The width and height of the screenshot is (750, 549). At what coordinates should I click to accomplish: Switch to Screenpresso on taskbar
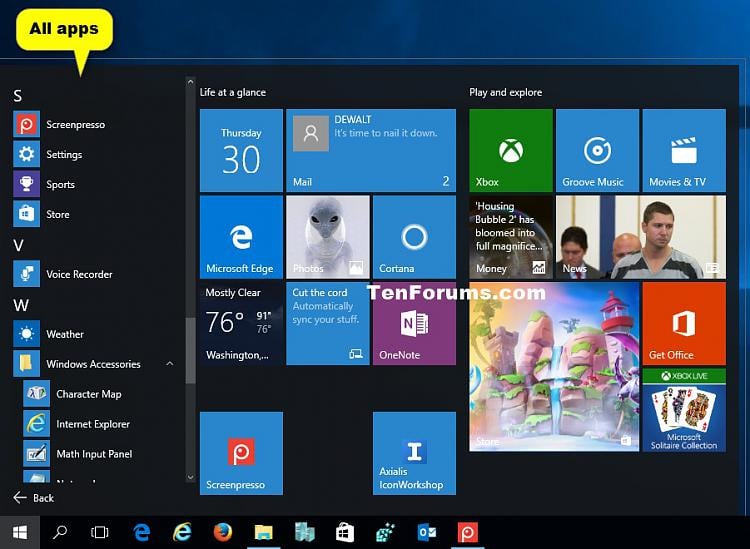(467, 532)
